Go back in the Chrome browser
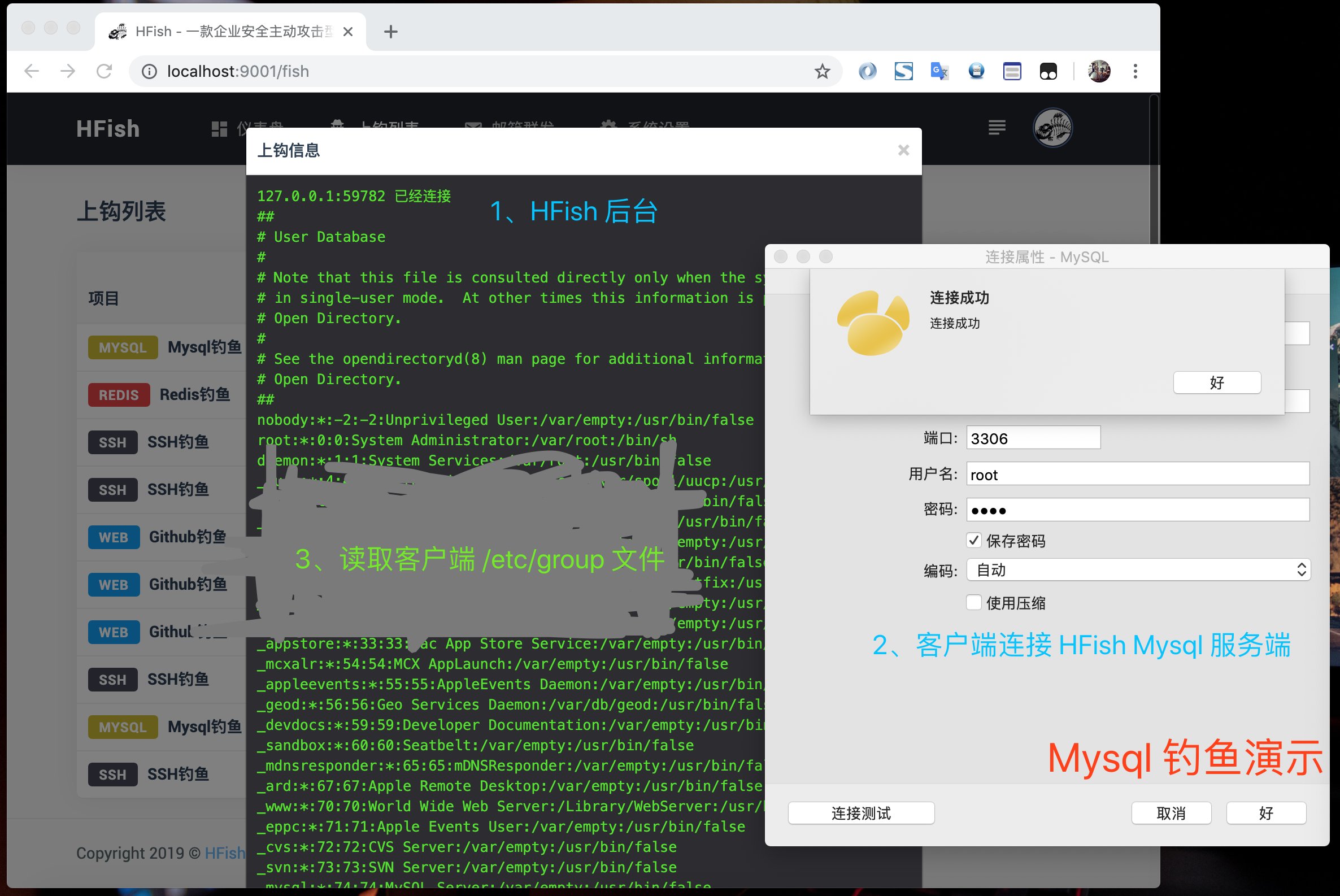This screenshot has width=1340, height=896. (32, 71)
